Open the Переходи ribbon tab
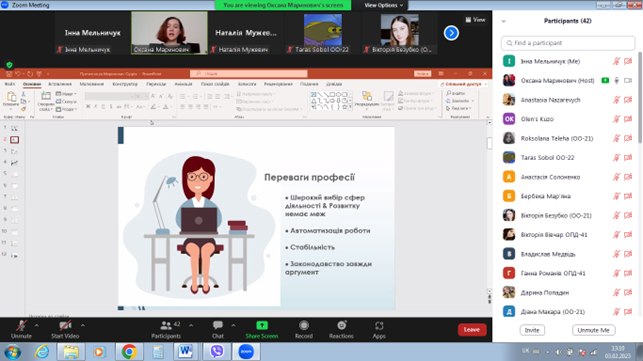The width and height of the screenshot is (643, 361). tap(156, 84)
